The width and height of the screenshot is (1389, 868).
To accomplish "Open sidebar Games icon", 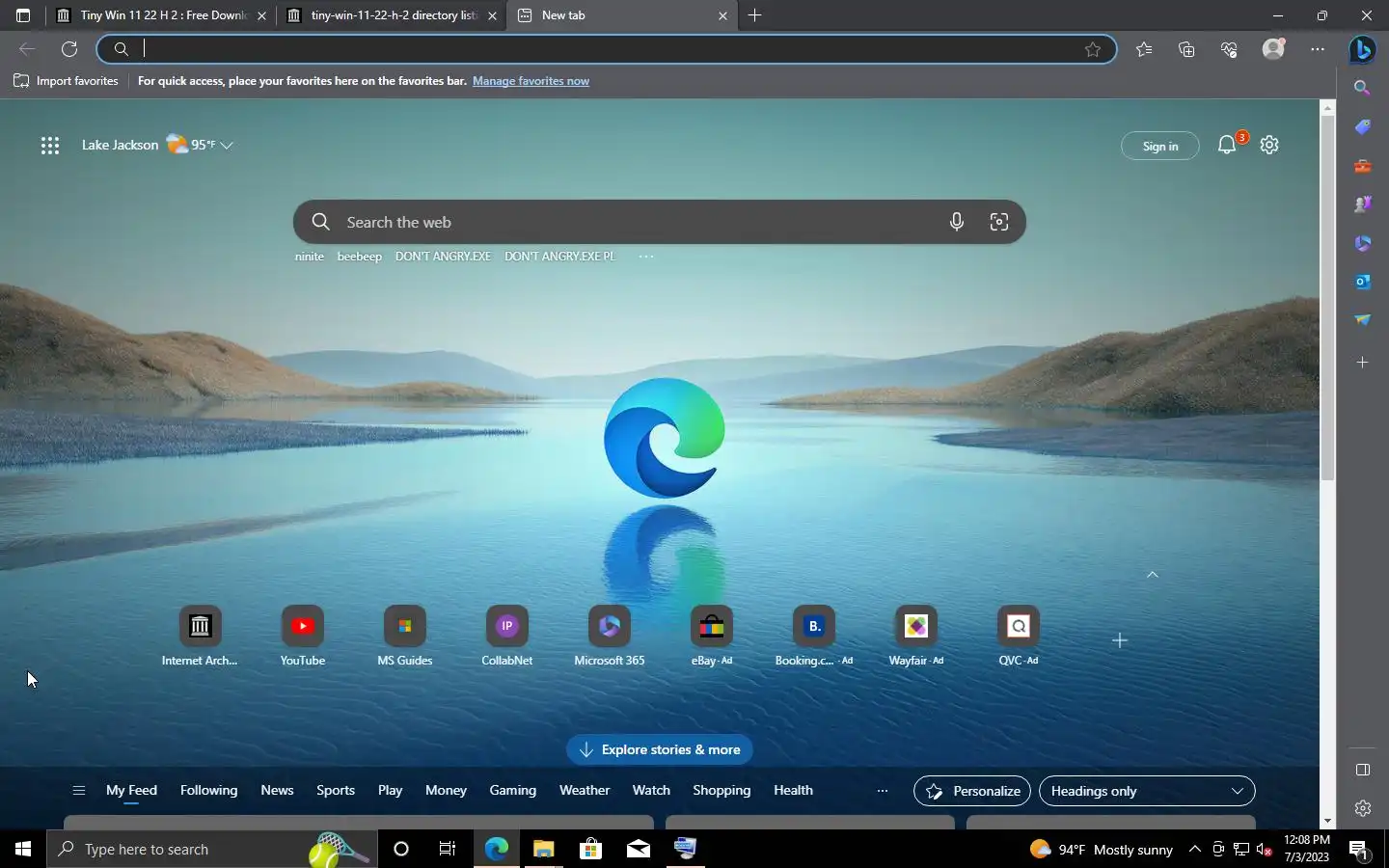I will tap(1362, 204).
